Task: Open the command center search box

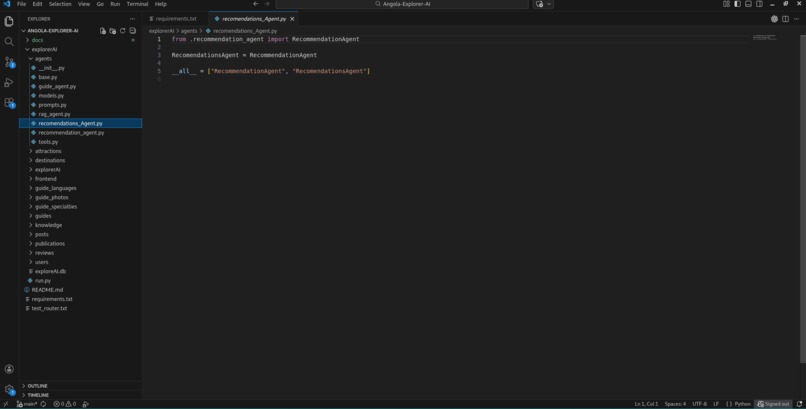Action: click(x=402, y=4)
